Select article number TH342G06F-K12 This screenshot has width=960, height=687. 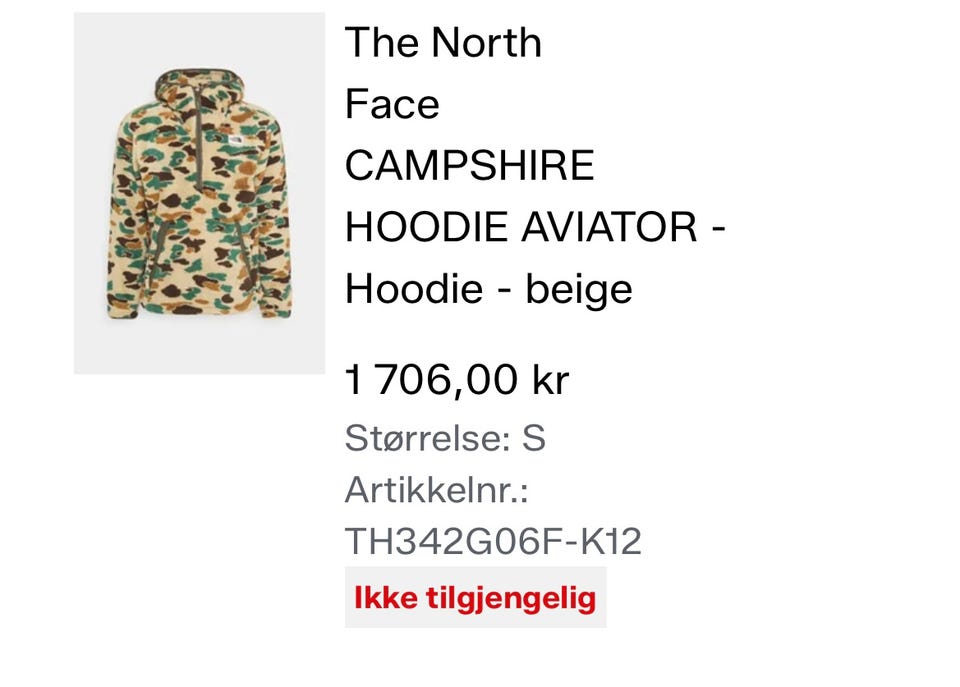click(x=493, y=541)
